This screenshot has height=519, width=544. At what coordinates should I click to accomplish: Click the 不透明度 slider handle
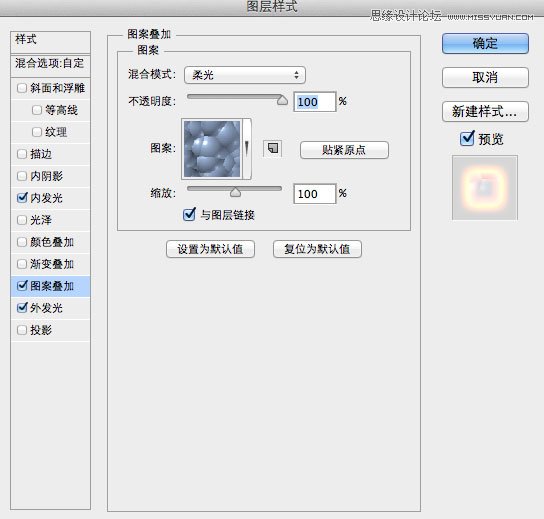(282, 100)
